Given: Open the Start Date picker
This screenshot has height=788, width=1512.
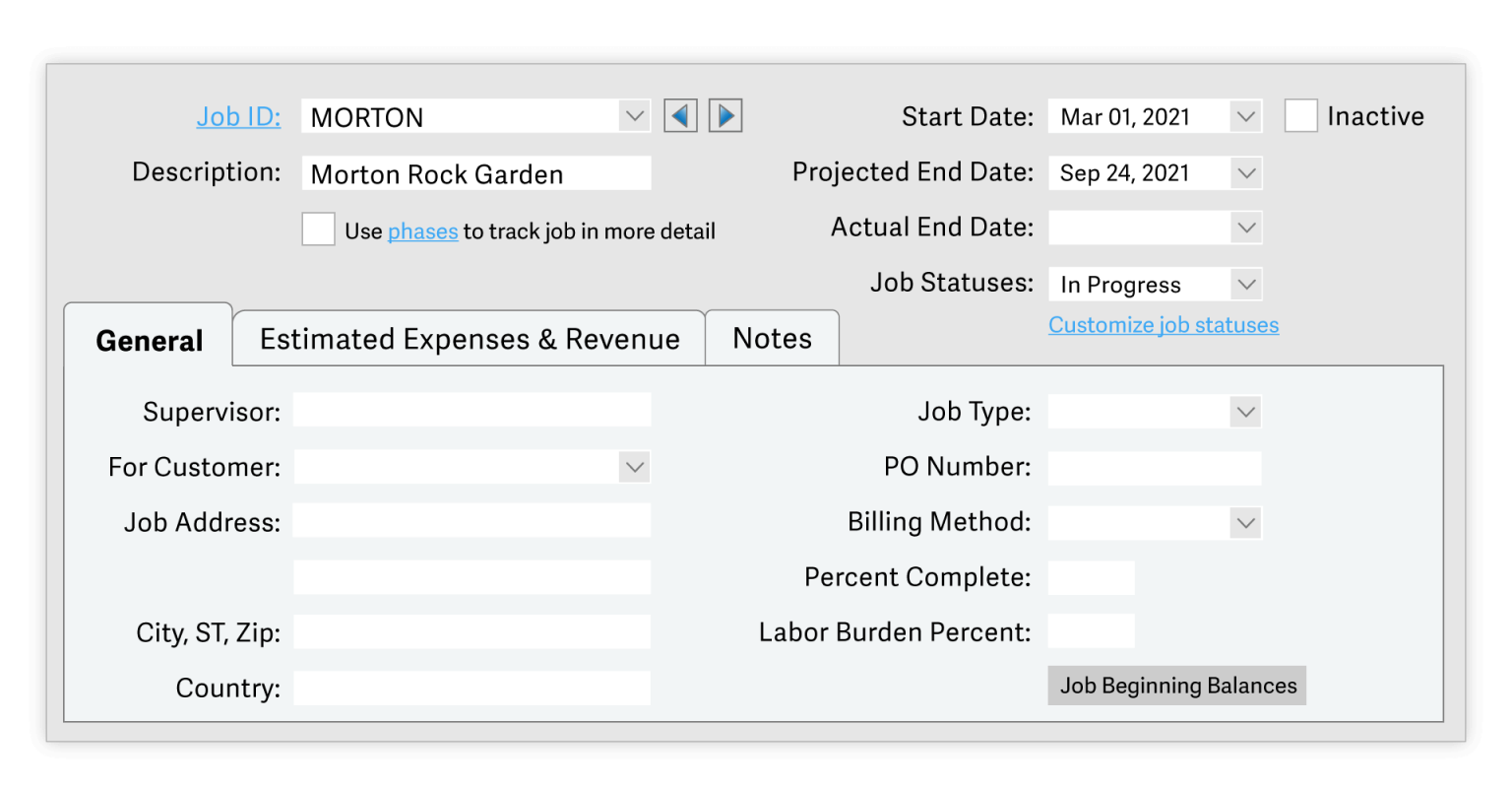Looking at the screenshot, I should [1242, 115].
